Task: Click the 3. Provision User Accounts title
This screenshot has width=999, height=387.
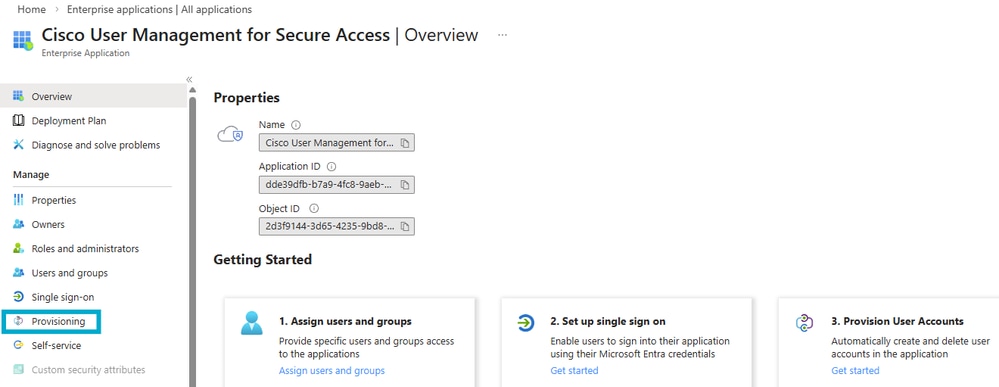Action: [x=897, y=321]
